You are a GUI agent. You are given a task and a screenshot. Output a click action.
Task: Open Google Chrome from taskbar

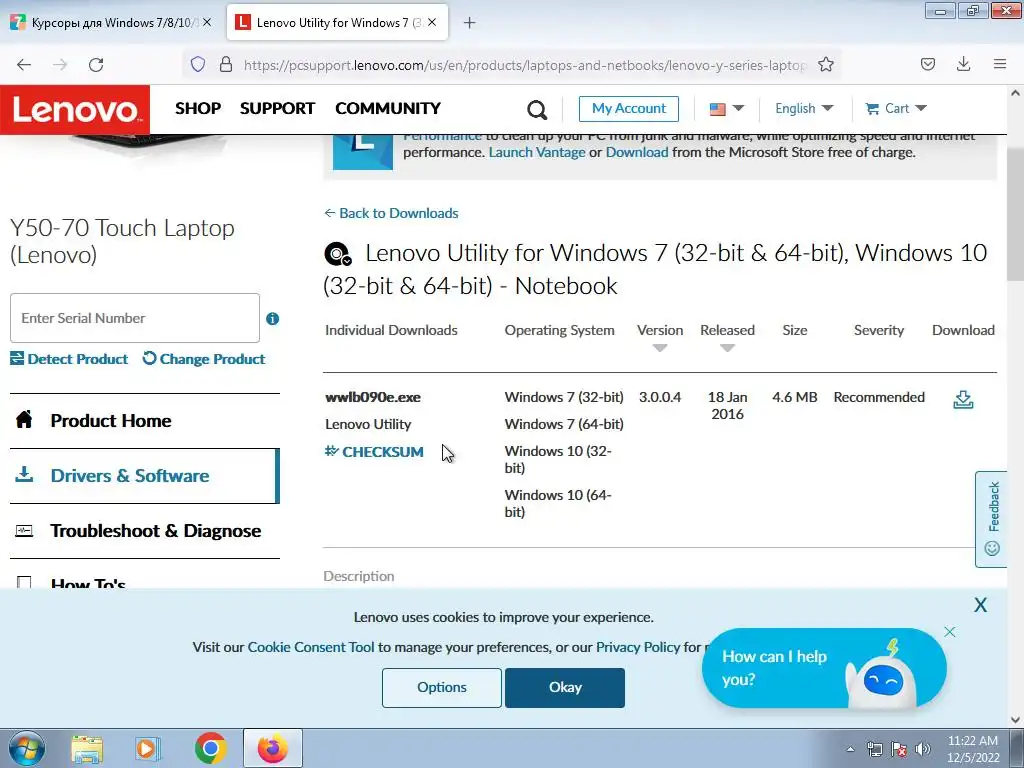coord(210,748)
